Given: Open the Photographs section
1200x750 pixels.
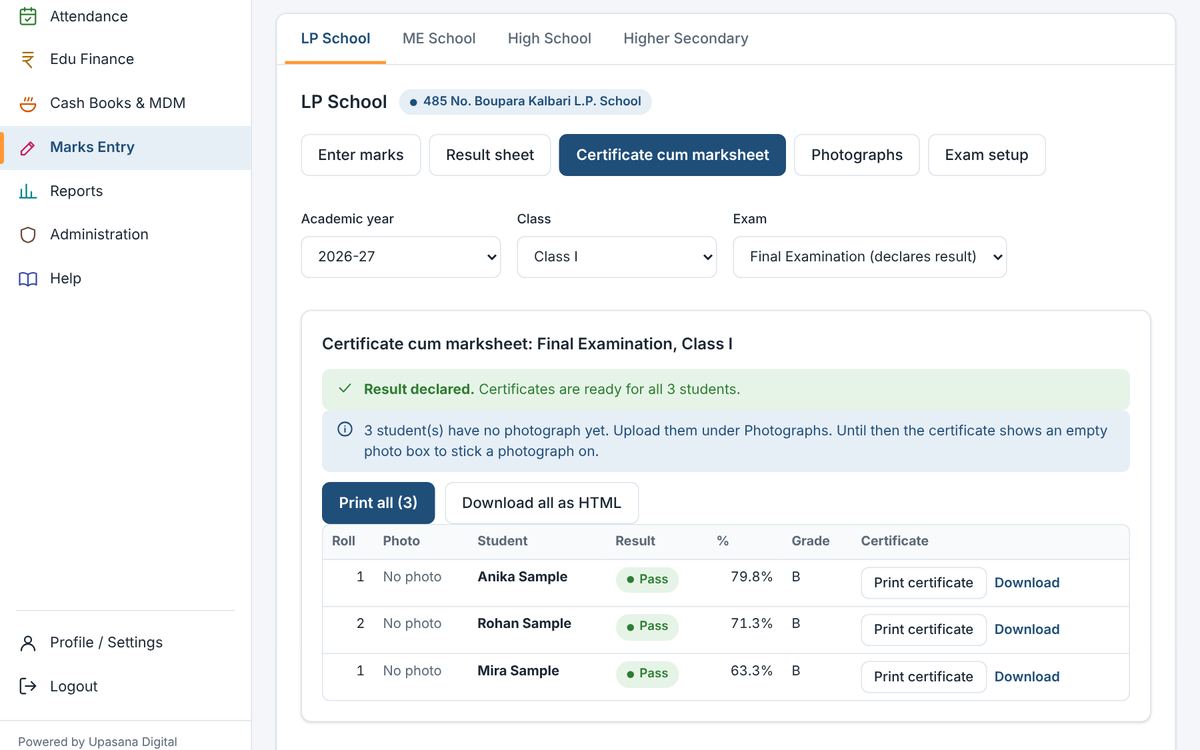Looking at the screenshot, I should [857, 155].
